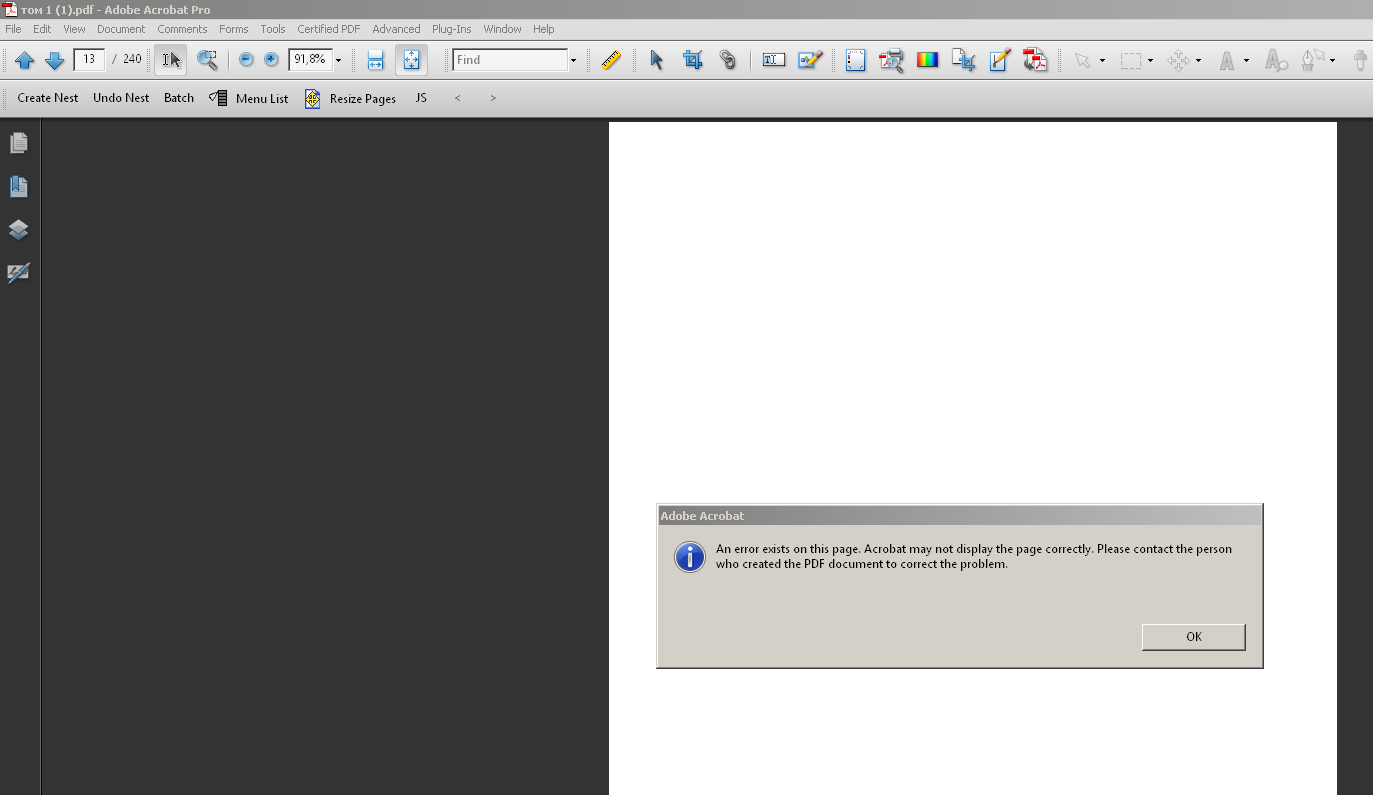Open dropdown next to plug-in arrow tool
The width and height of the screenshot is (1373, 795).
[1102, 60]
